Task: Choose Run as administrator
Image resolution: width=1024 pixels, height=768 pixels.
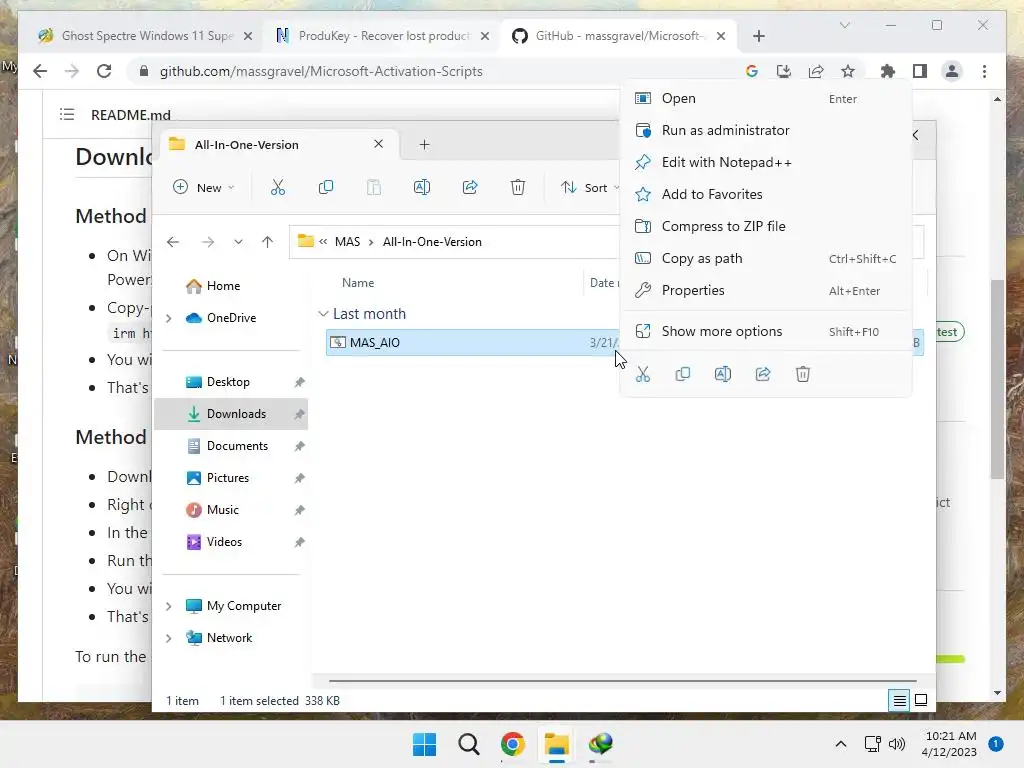Action: click(x=765, y=131)
